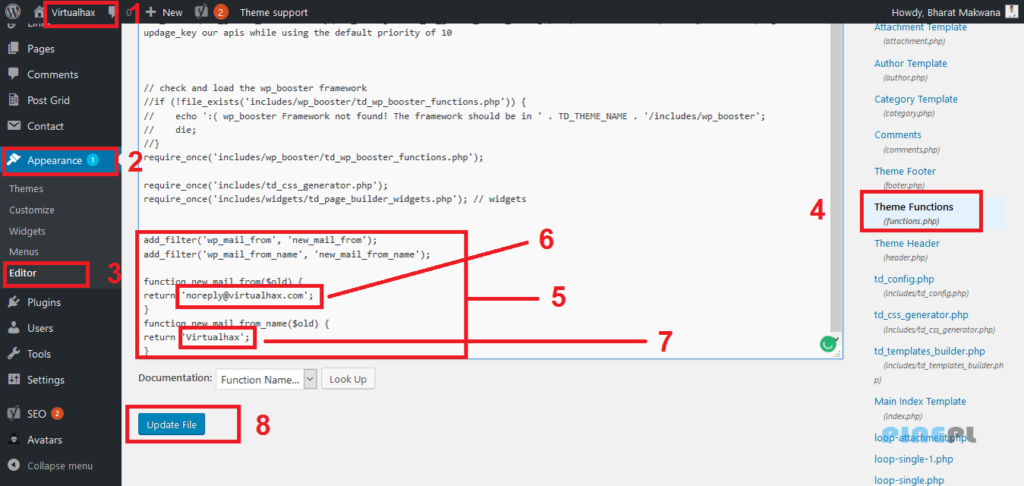Open the Customize submenu item
Screen dimensions: 1024x486
pyautogui.click(x=32, y=210)
